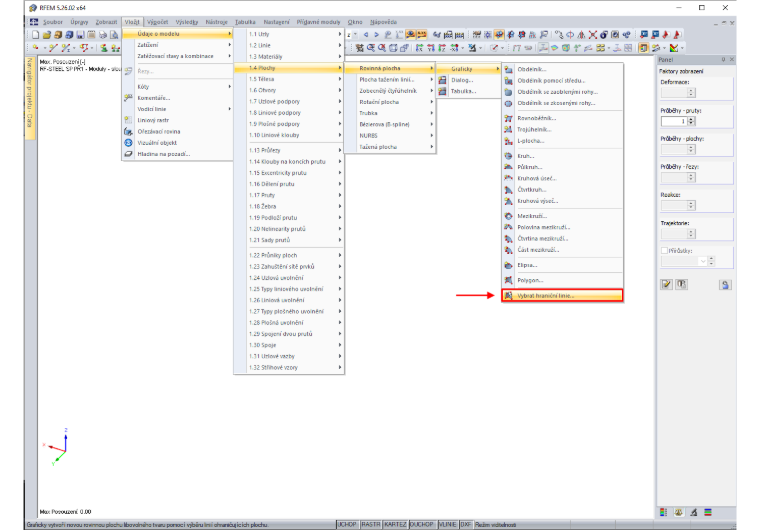Click the Deformace spinner arrows
The width and height of the screenshot is (760, 530).
[692, 93]
